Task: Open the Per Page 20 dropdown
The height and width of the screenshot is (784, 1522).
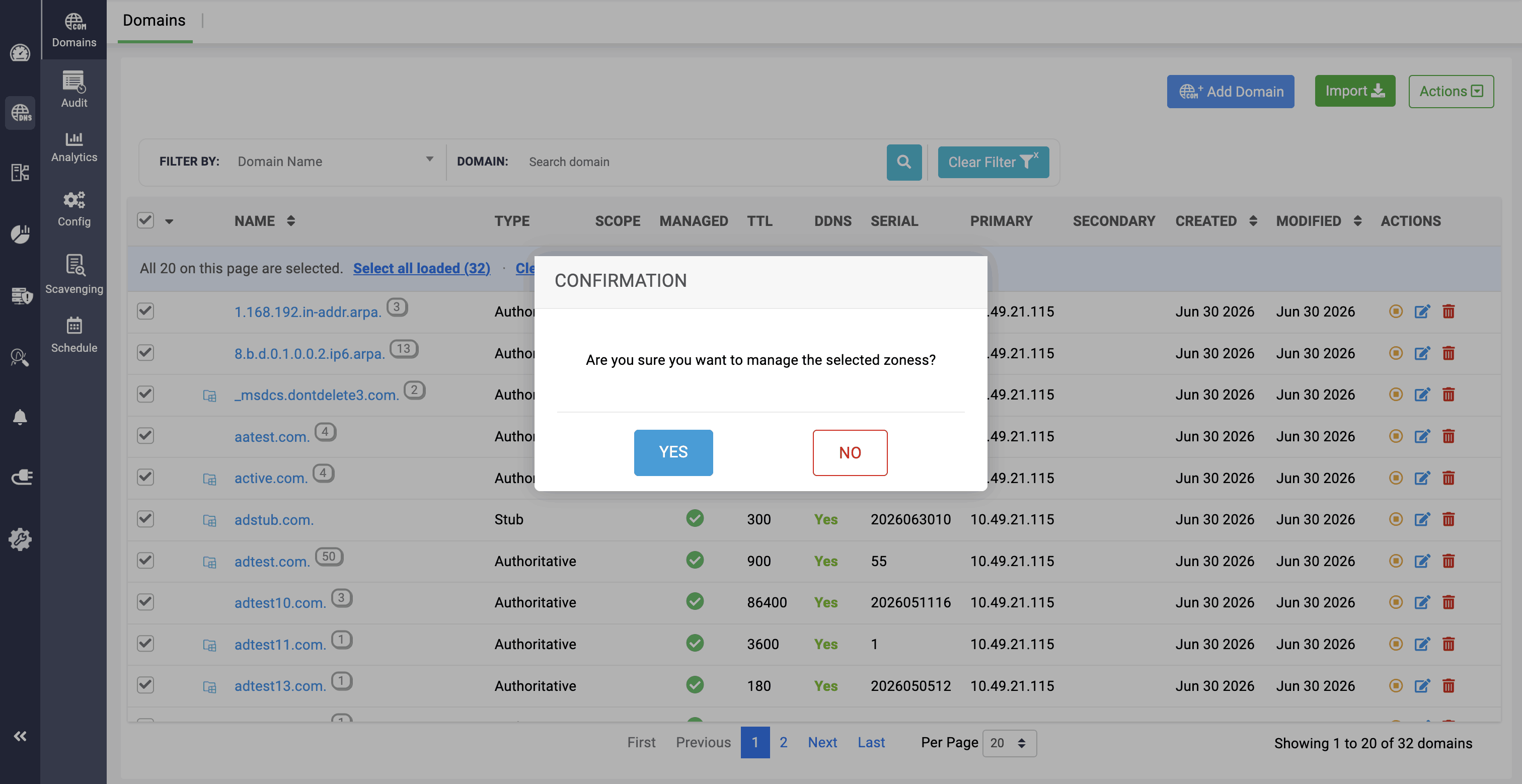Action: 1009,743
